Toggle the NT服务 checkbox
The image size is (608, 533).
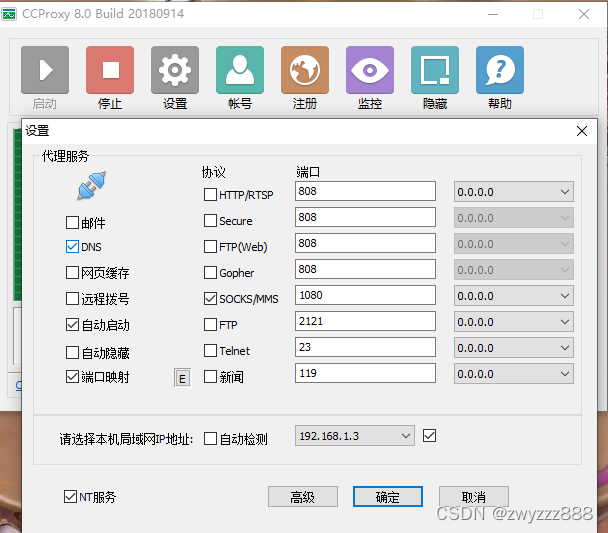pos(70,496)
